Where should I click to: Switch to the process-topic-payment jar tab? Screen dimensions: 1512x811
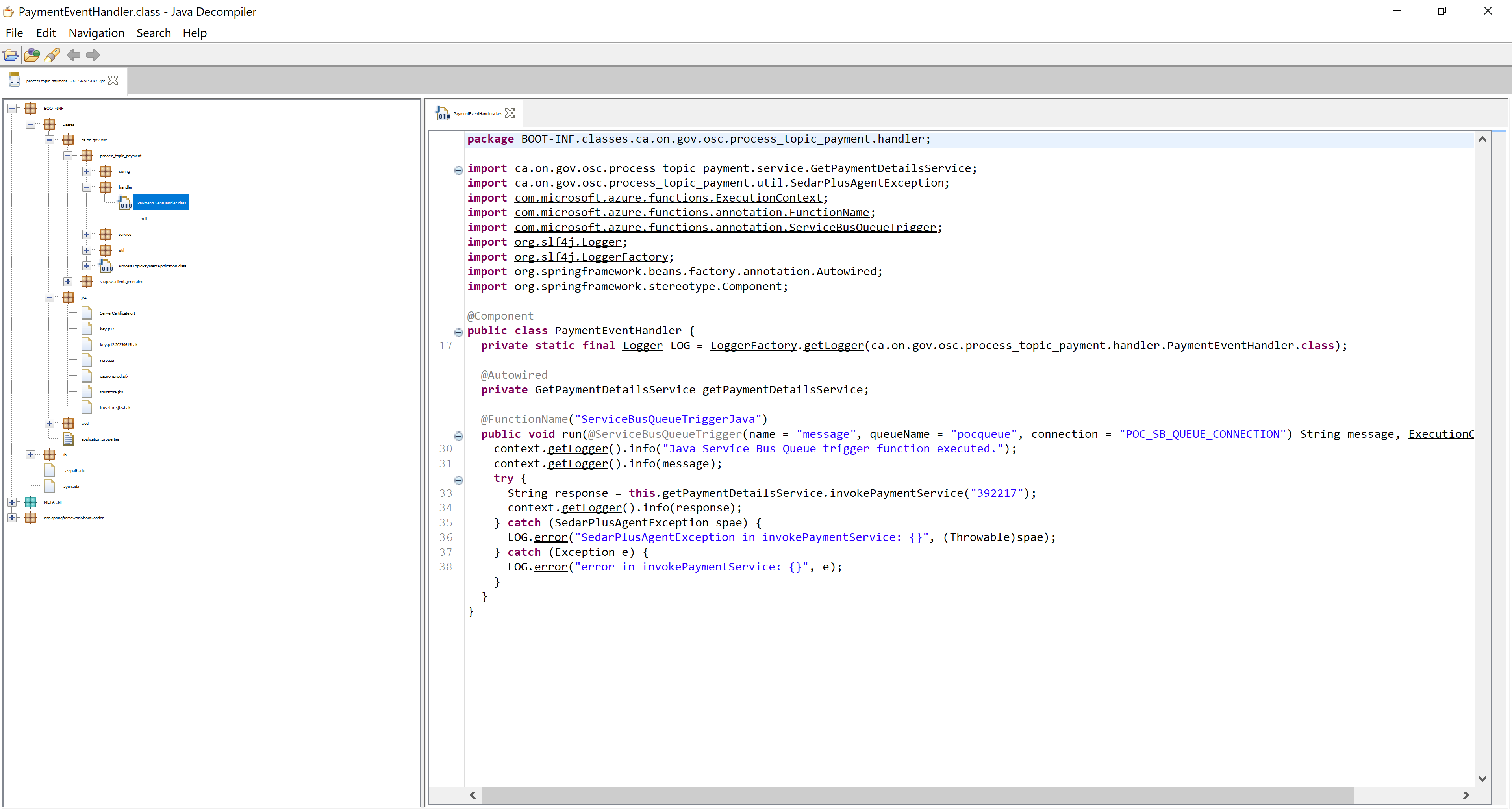point(65,80)
